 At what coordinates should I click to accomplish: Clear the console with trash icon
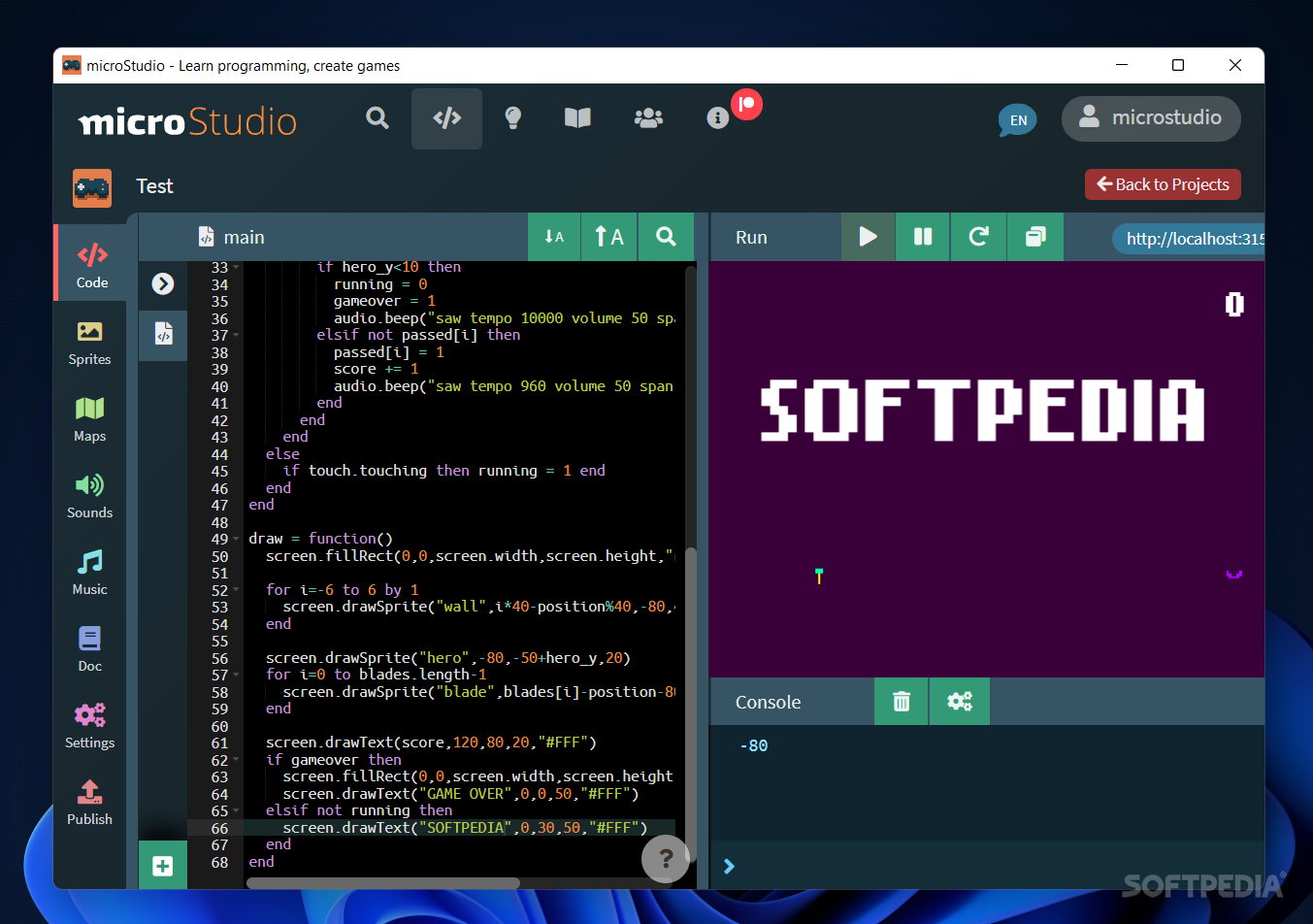902,701
